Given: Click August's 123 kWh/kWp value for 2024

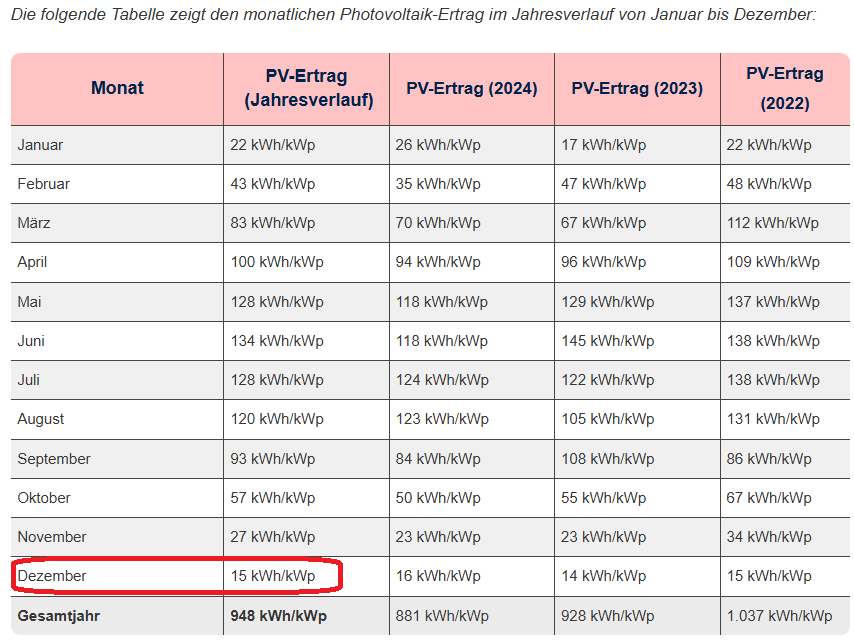Looking at the screenshot, I should tap(442, 419).
